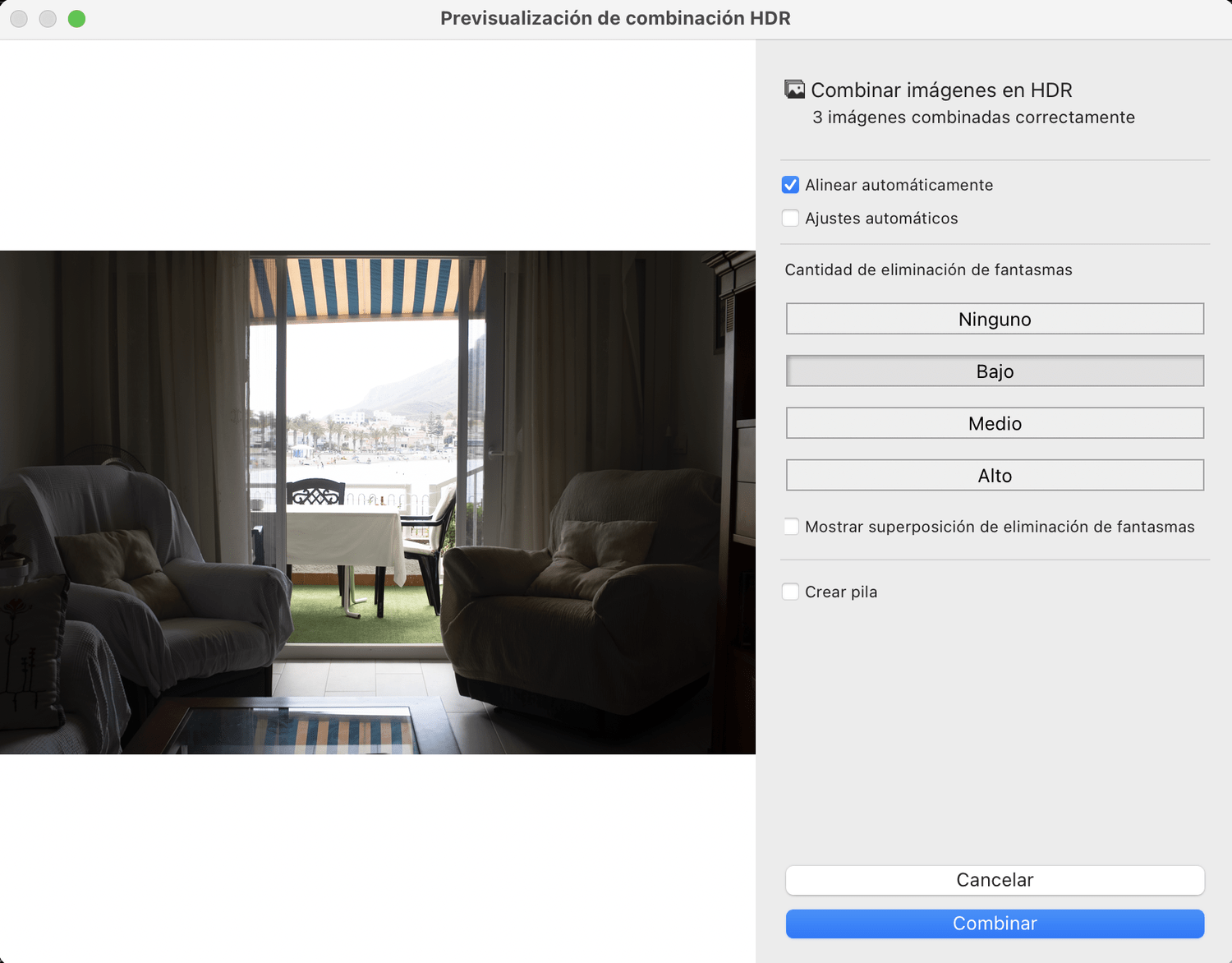The height and width of the screenshot is (963, 1232).
Task: Enable Ajustes automáticos checkbox
Action: click(x=790, y=218)
